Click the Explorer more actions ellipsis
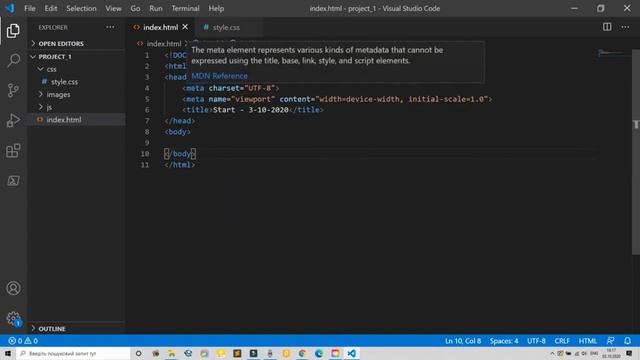The width and height of the screenshot is (640, 360). click(110, 27)
